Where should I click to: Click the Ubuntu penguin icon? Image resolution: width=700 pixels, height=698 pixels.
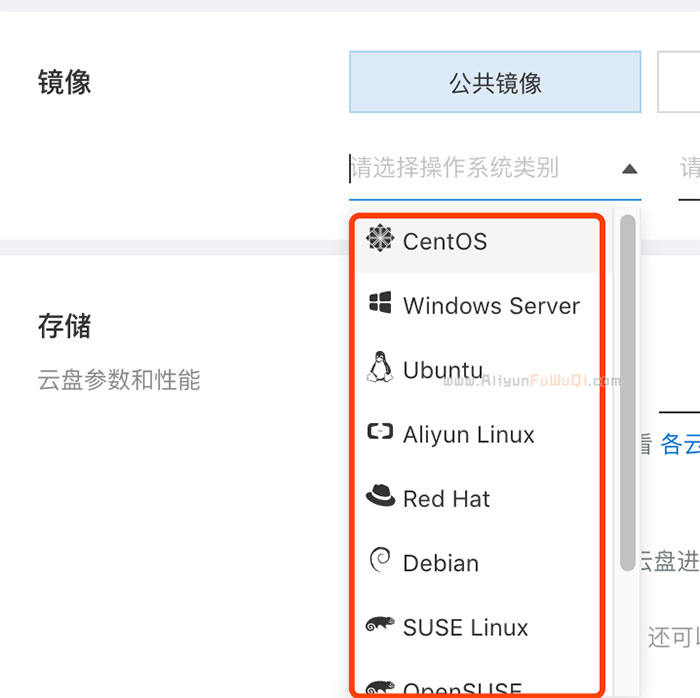point(380,368)
